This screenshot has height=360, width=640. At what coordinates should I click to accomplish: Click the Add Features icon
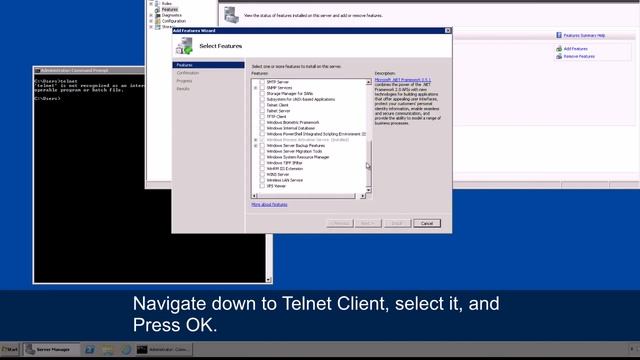coord(559,49)
